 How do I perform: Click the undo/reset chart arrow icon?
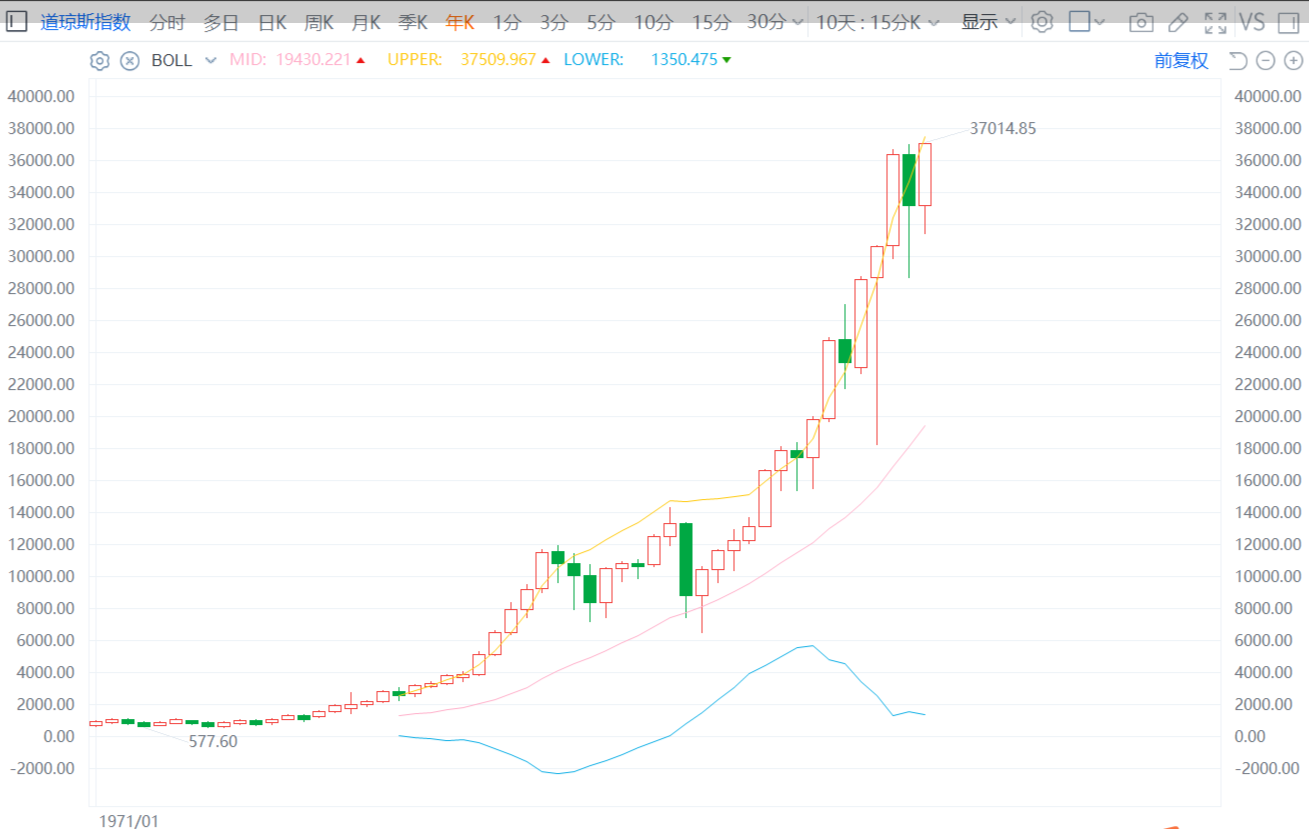1237,61
